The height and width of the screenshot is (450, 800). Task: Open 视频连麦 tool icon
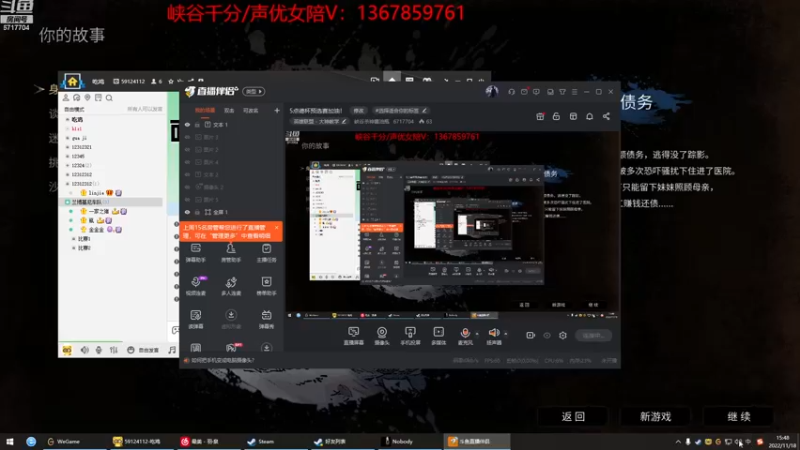click(195, 286)
